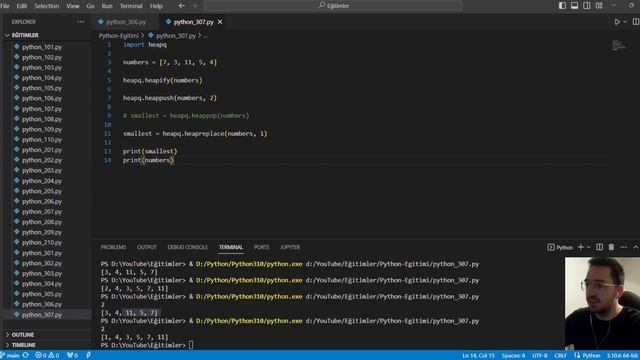
Task: Click the Eğitimler search command center
Action: pyautogui.click(x=333, y=6)
